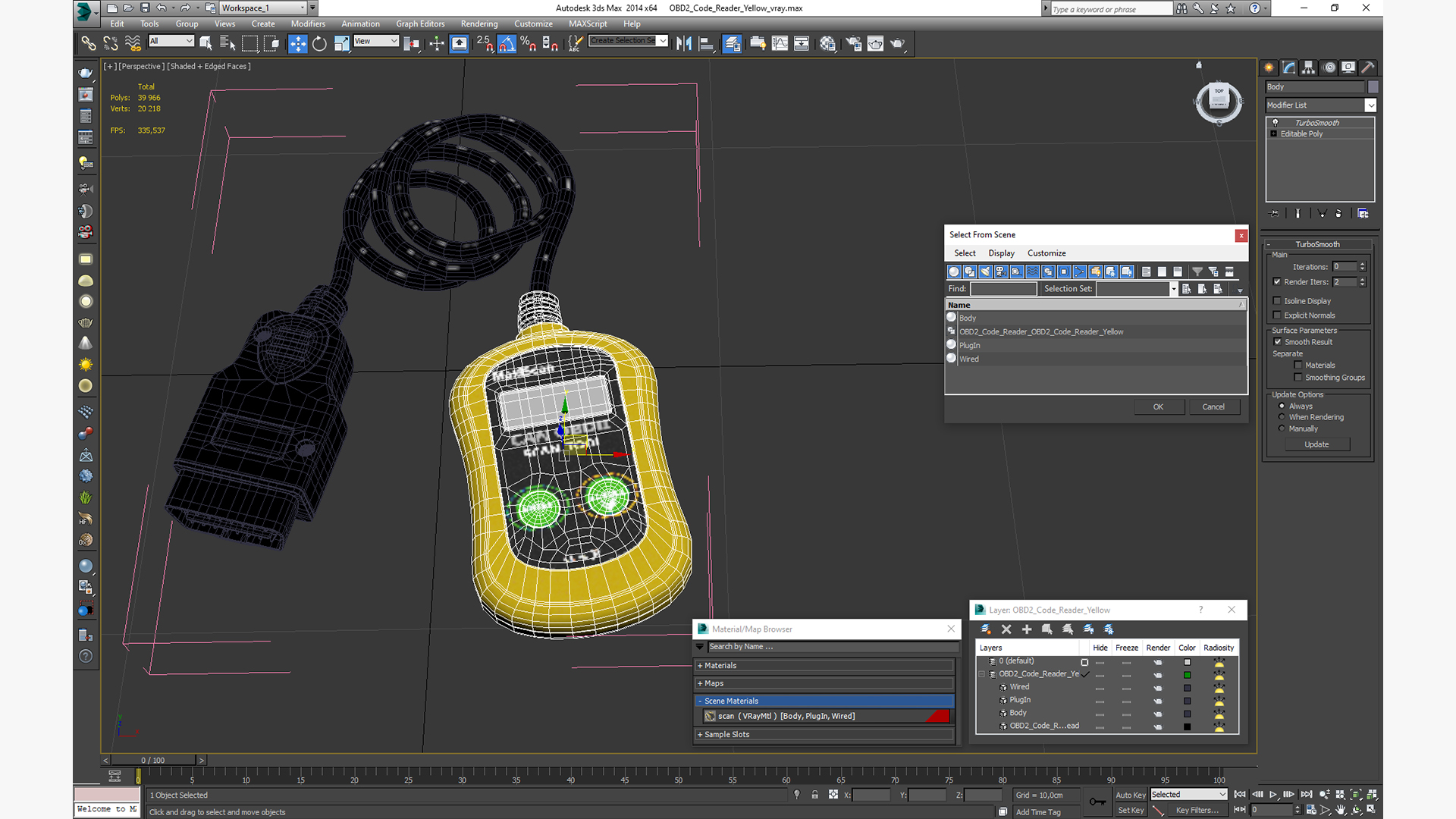
Task: Open the key mode Selected dropdown
Action: point(1188,795)
